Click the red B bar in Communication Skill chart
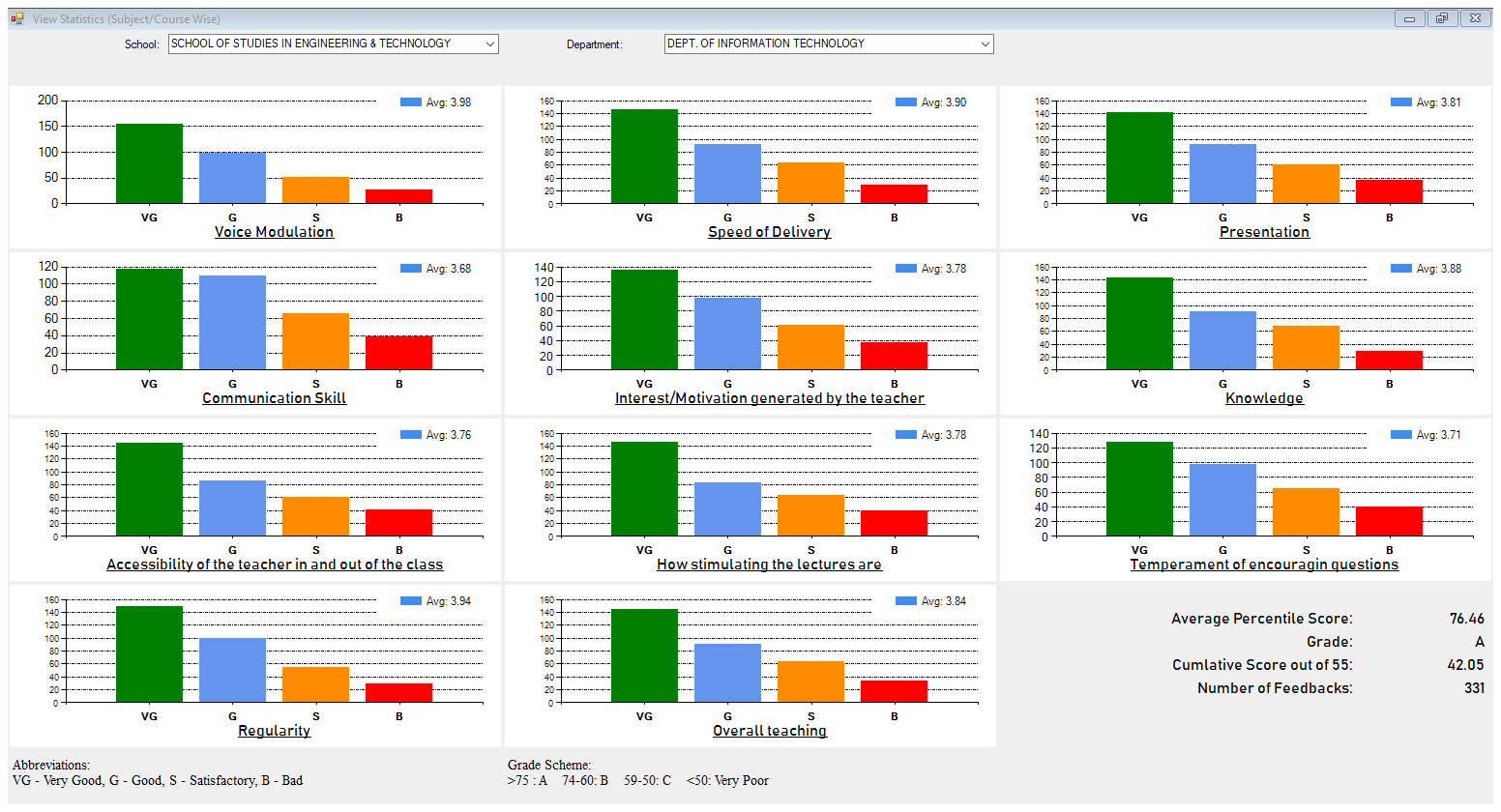 tap(398, 353)
